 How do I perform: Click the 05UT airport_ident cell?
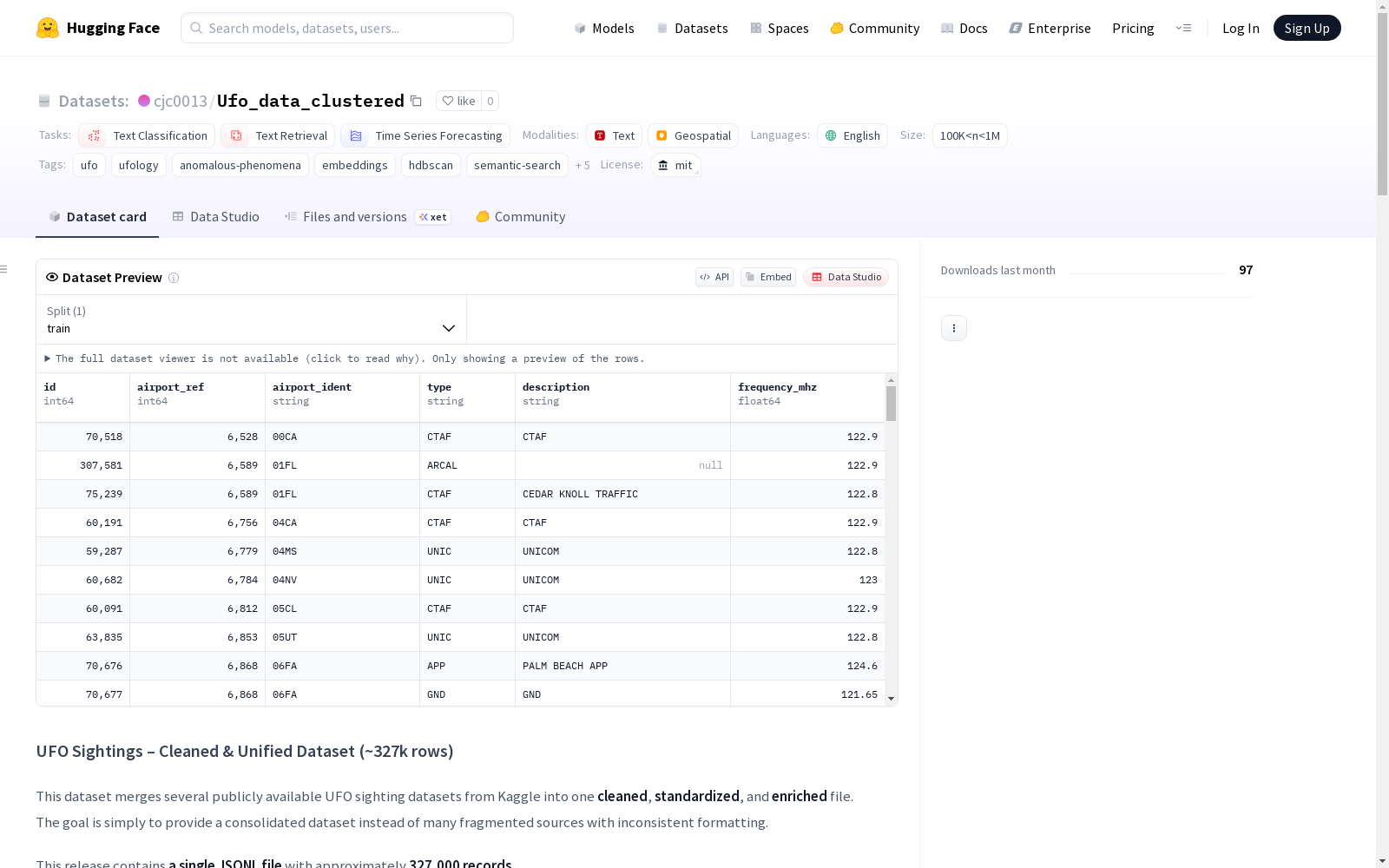pyautogui.click(x=342, y=637)
